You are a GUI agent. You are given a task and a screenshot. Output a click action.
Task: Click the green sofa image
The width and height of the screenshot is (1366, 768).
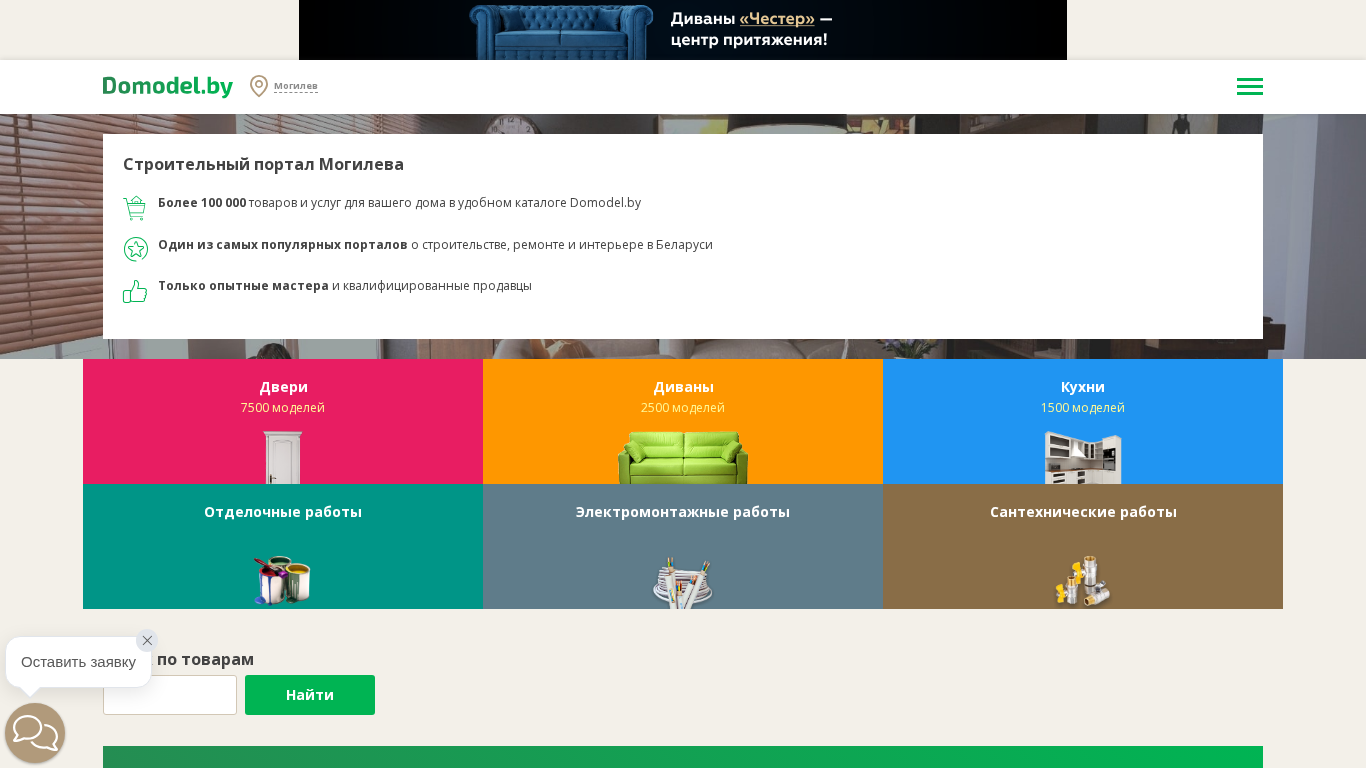point(683,458)
